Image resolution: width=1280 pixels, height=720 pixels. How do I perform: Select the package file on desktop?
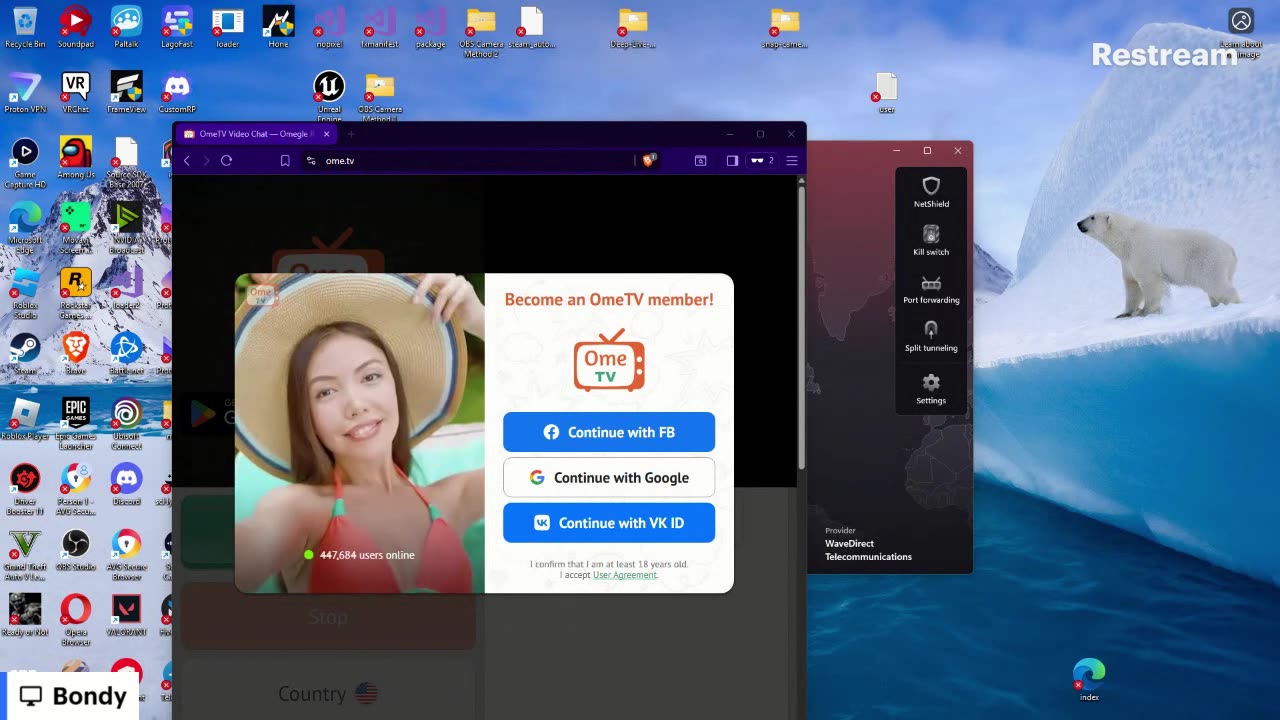pyautogui.click(x=430, y=28)
